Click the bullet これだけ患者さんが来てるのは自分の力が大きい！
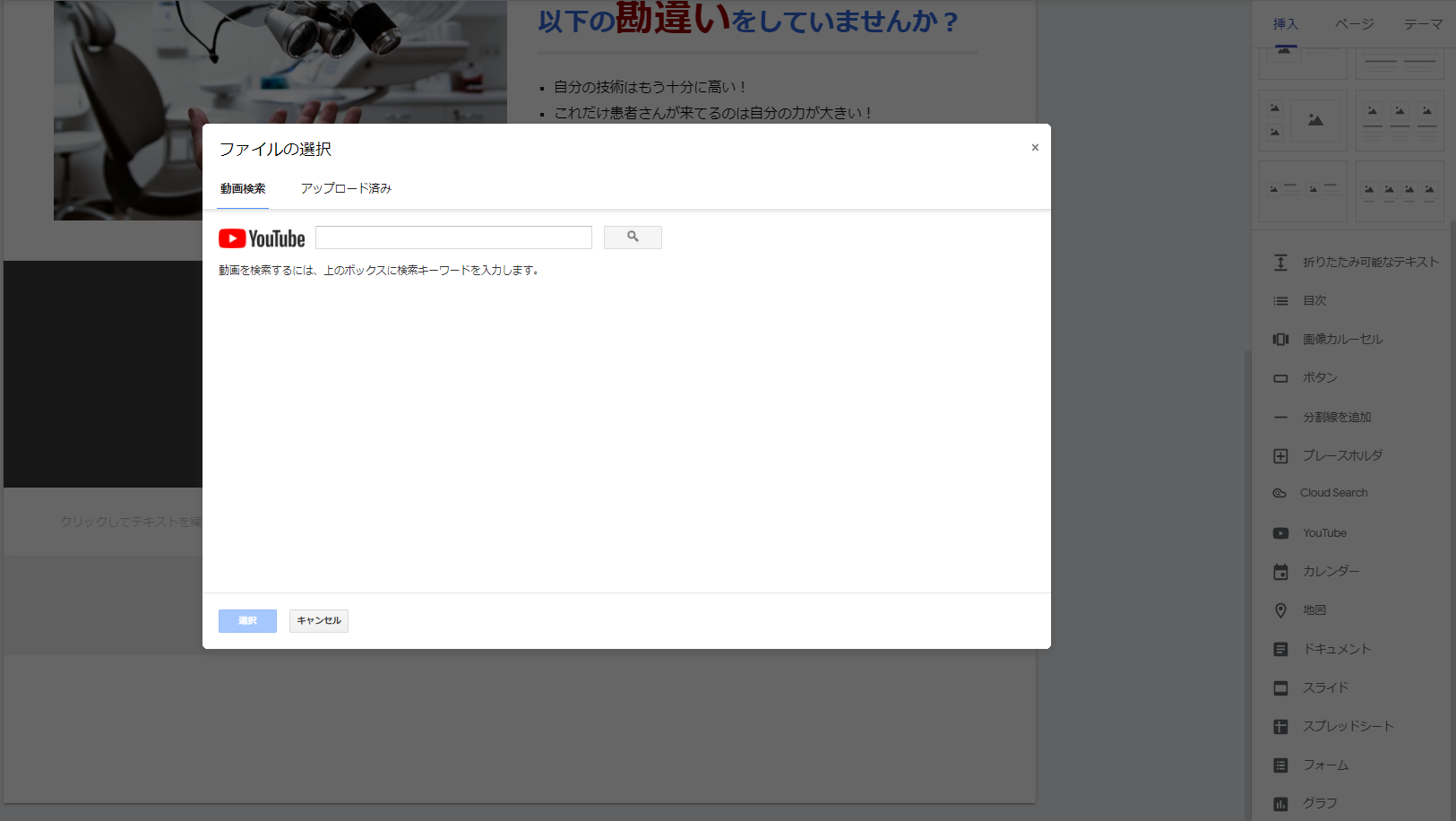Viewport: 1456px width, 821px height. tap(712, 113)
